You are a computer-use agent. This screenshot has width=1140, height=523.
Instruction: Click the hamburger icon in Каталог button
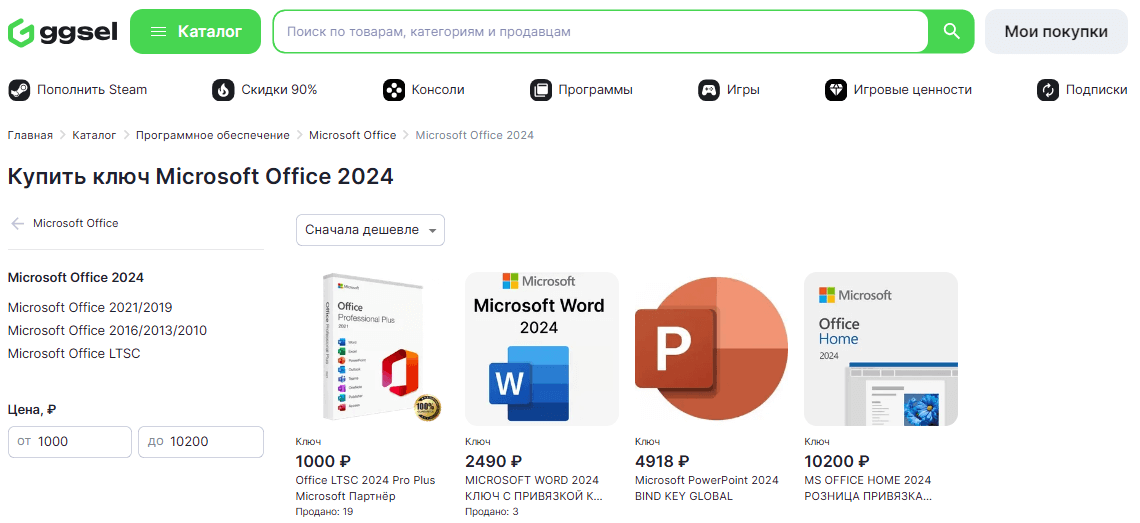(158, 32)
